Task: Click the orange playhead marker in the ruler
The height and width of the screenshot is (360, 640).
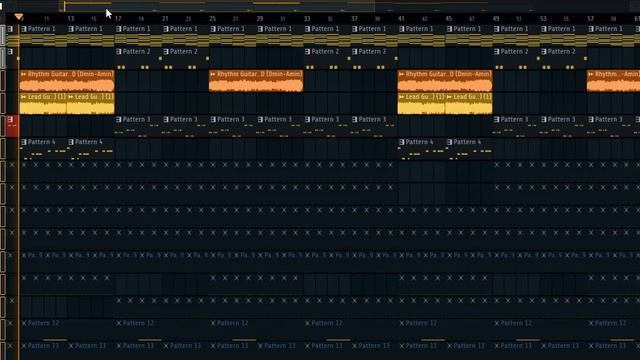Action: click(19, 16)
